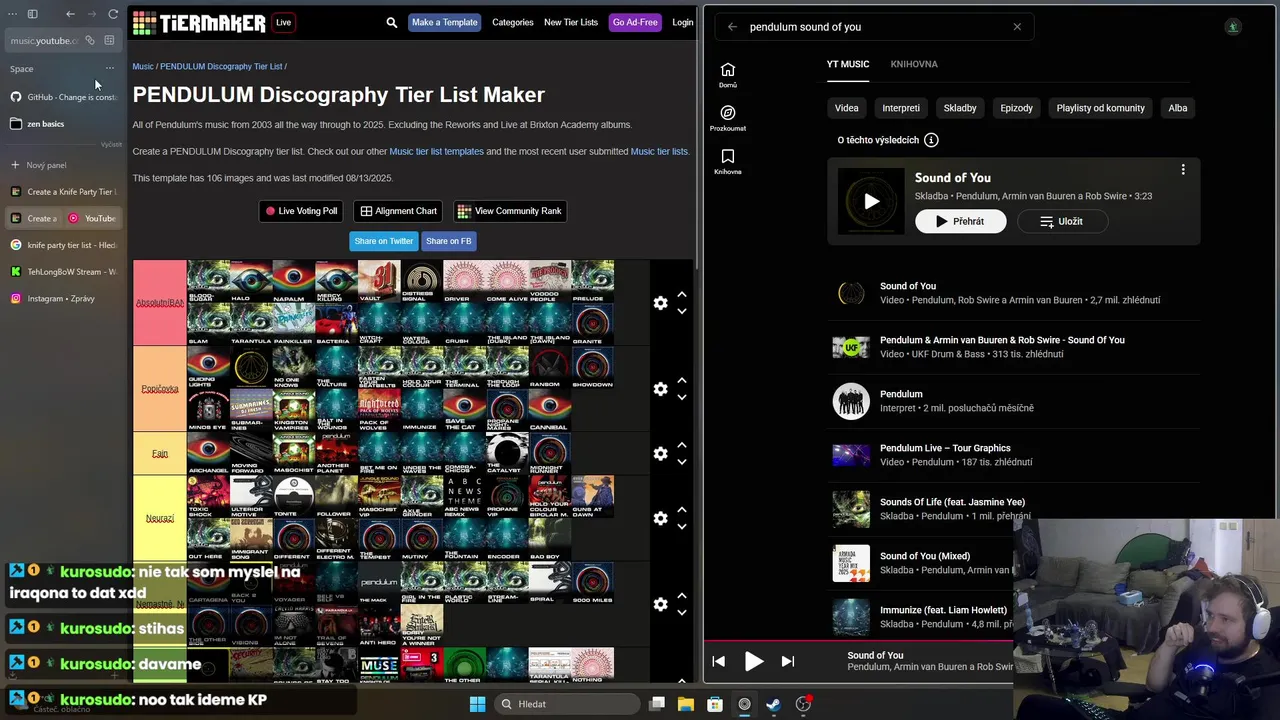Click the split-view icon beside the URL
Image resolution: width=1280 pixels, height=720 pixels.
coord(109,40)
